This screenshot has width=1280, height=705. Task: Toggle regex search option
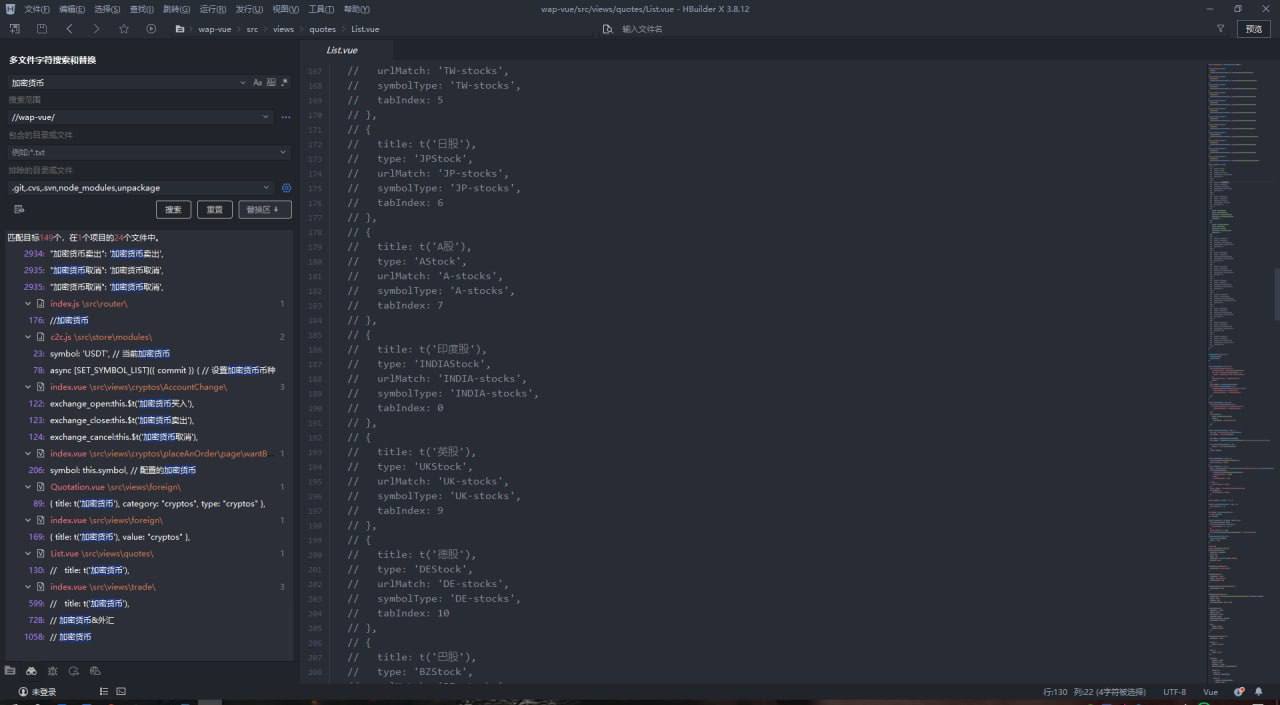(284, 82)
